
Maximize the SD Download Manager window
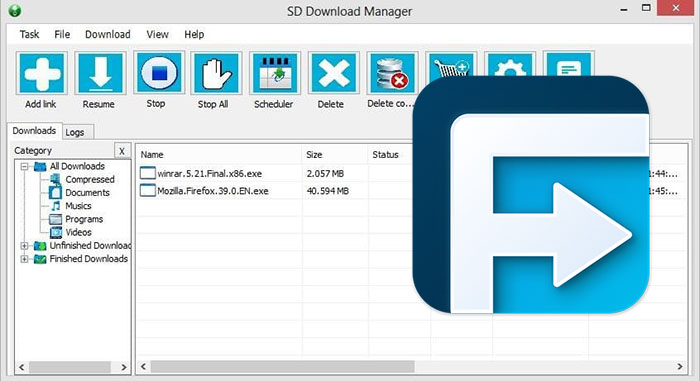pos(646,8)
